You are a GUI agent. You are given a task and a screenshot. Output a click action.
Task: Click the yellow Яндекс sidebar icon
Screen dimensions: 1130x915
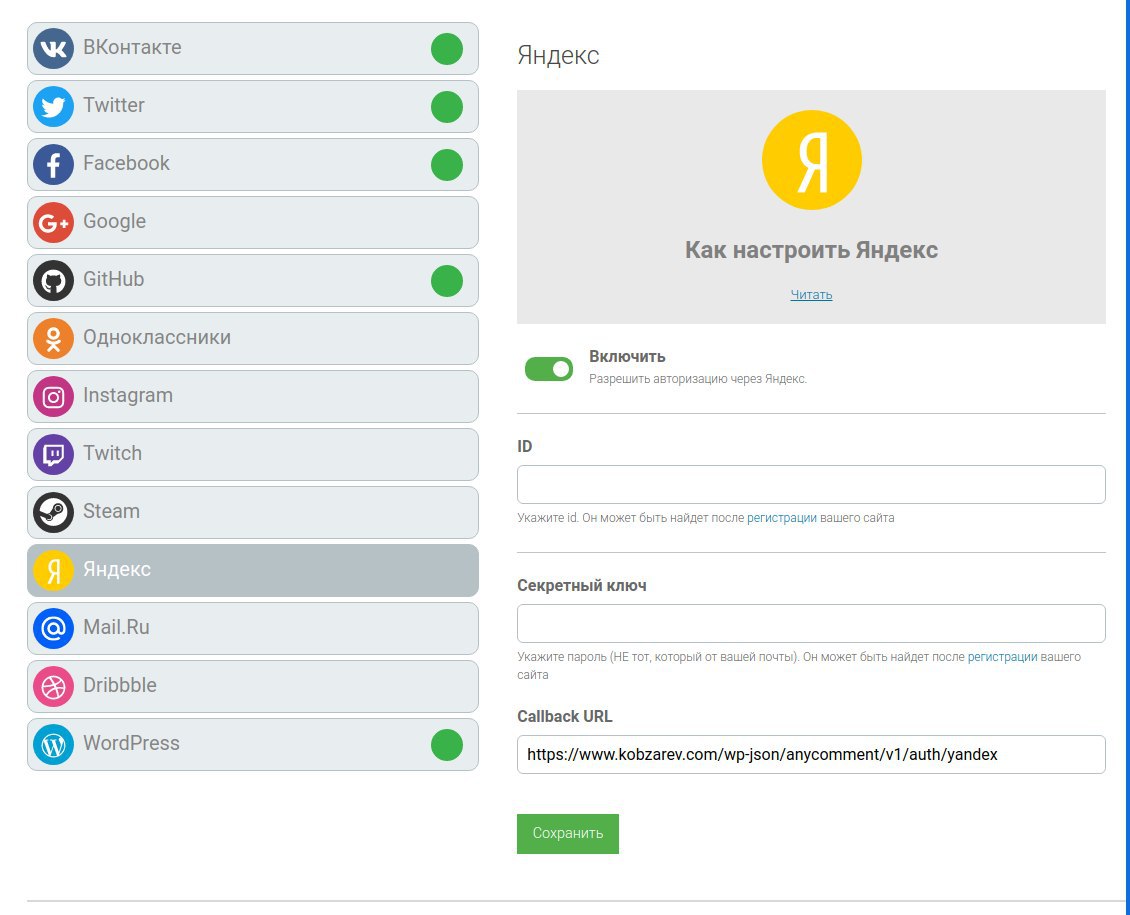point(53,571)
